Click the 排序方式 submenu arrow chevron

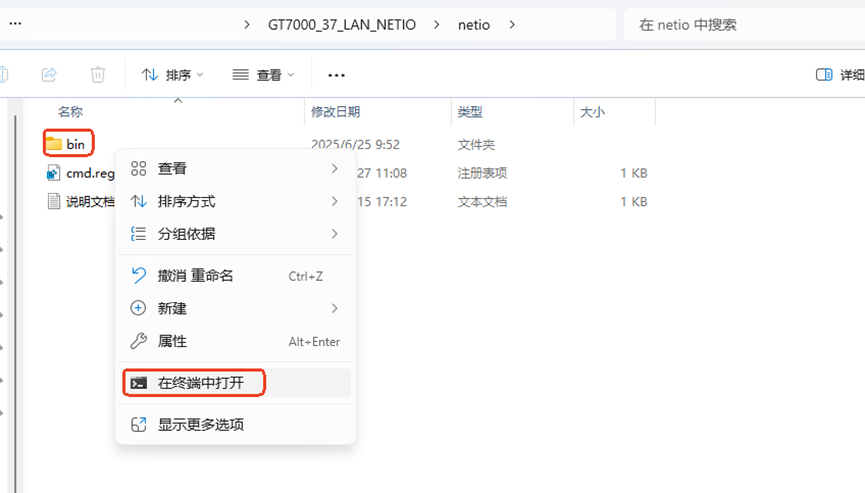click(x=334, y=201)
